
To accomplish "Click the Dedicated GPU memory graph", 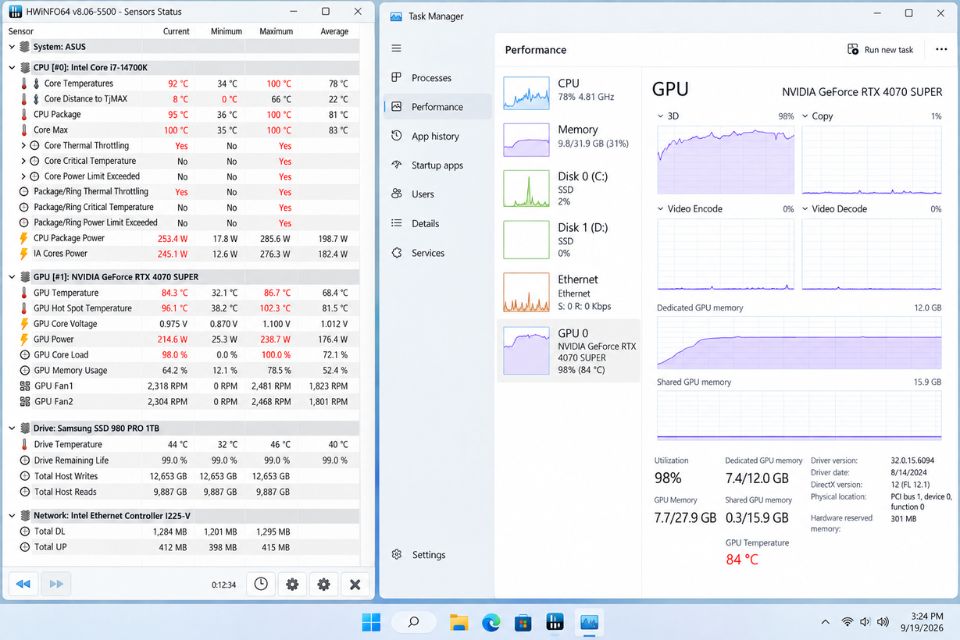I will [799, 342].
